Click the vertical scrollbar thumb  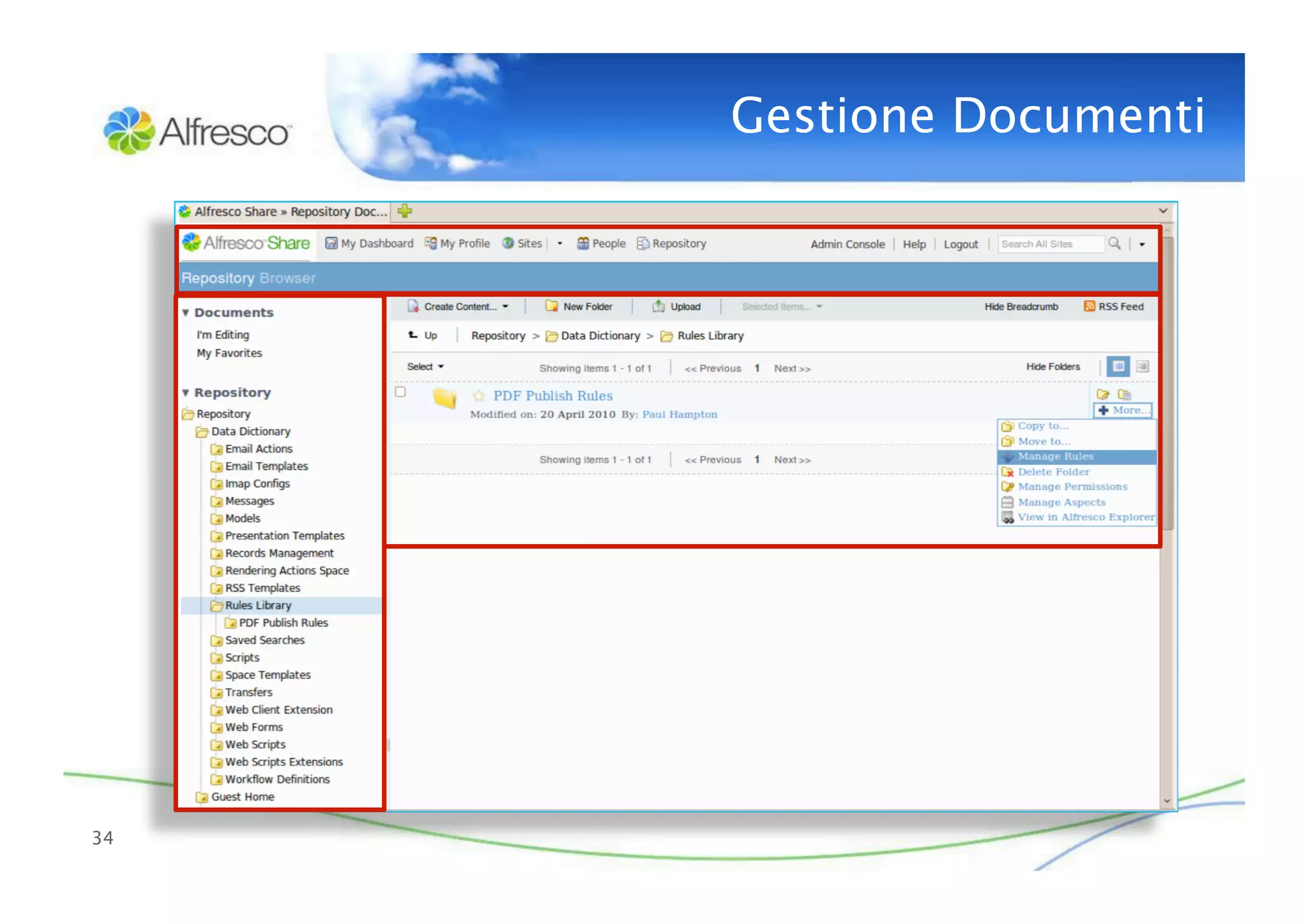1167,383
